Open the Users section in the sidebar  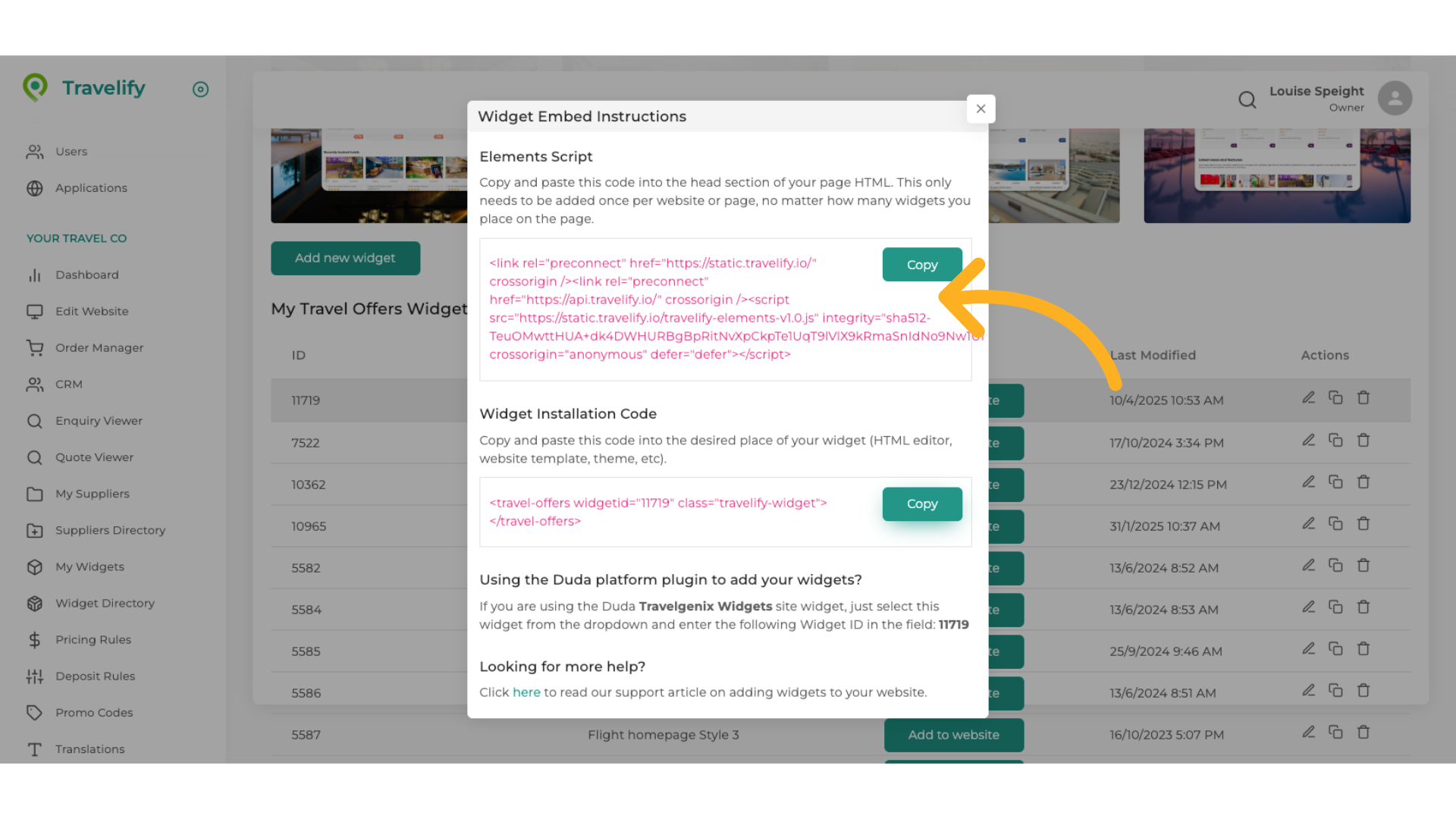71,152
